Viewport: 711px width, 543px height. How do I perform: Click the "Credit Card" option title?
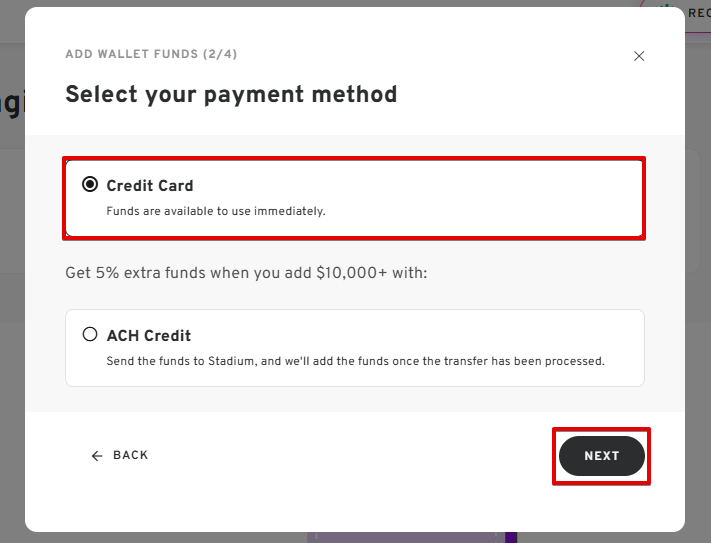click(150, 185)
